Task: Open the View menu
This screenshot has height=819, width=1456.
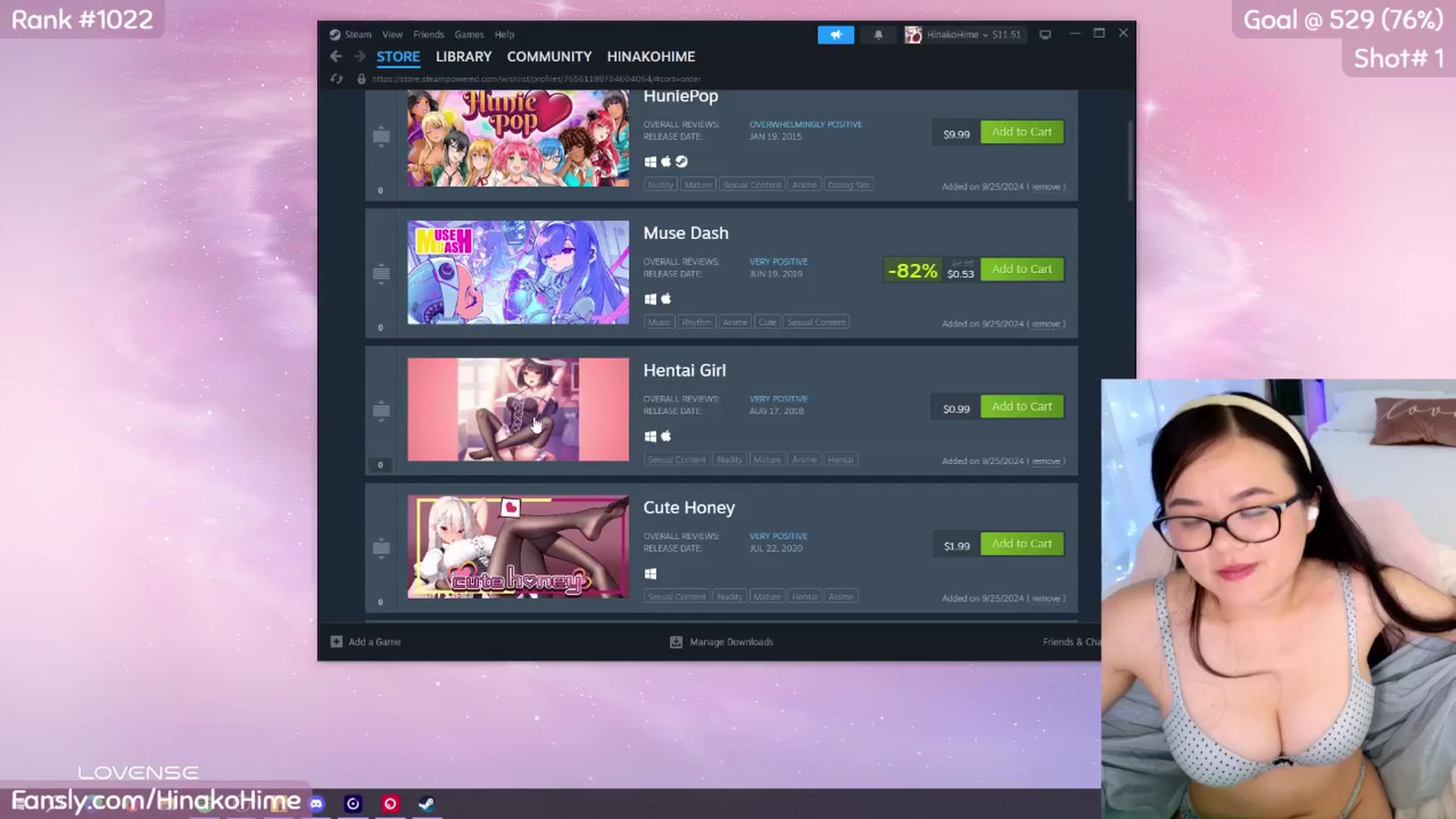Action: click(392, 35)
